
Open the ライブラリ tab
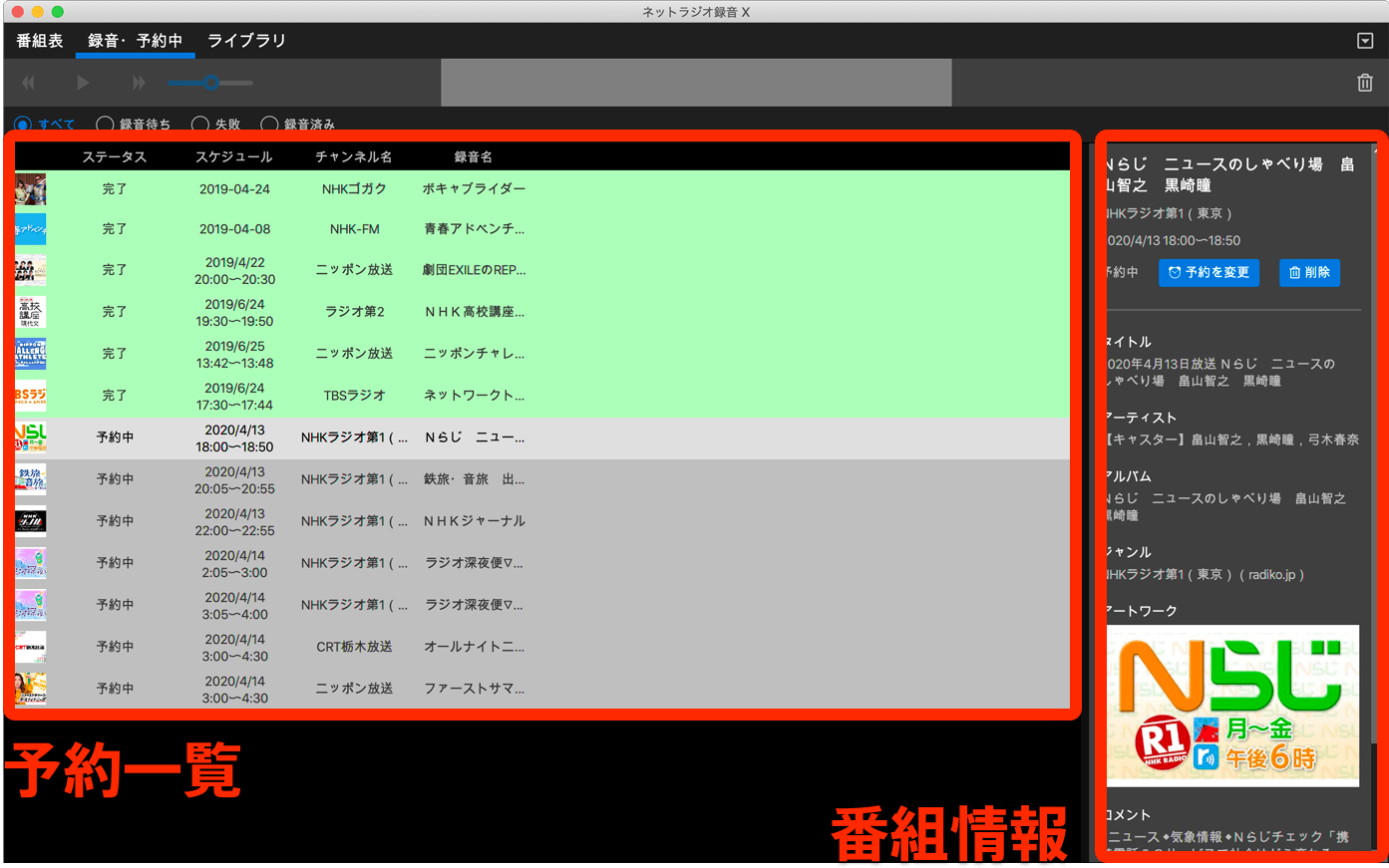(x=246, y=41)
